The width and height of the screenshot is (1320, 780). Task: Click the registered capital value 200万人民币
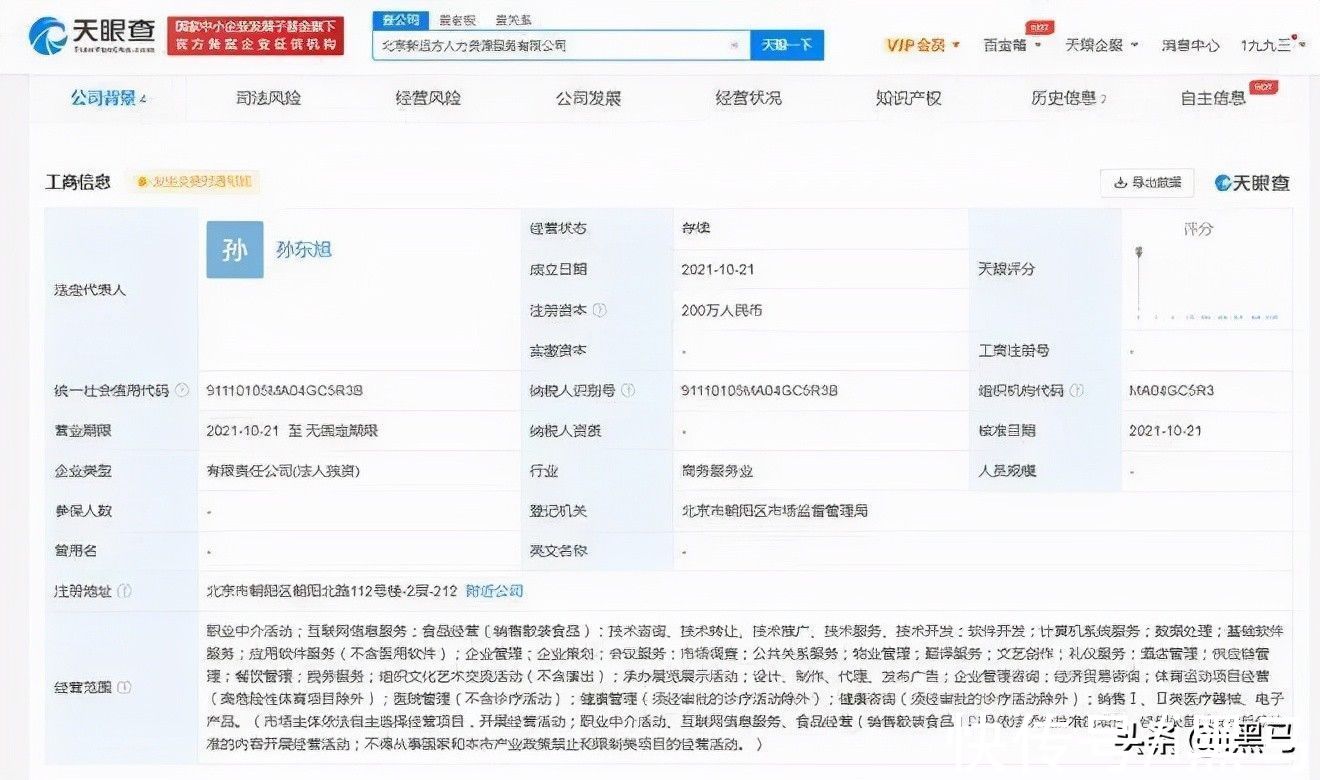[x=721, y=310]
